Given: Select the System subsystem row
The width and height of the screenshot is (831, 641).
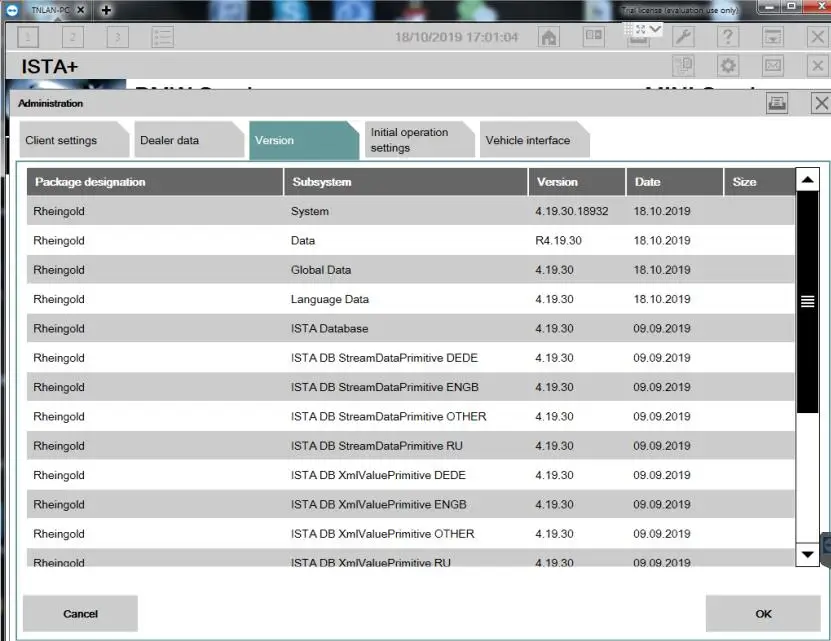Looking at the screenshot, I should pos(410,211).
